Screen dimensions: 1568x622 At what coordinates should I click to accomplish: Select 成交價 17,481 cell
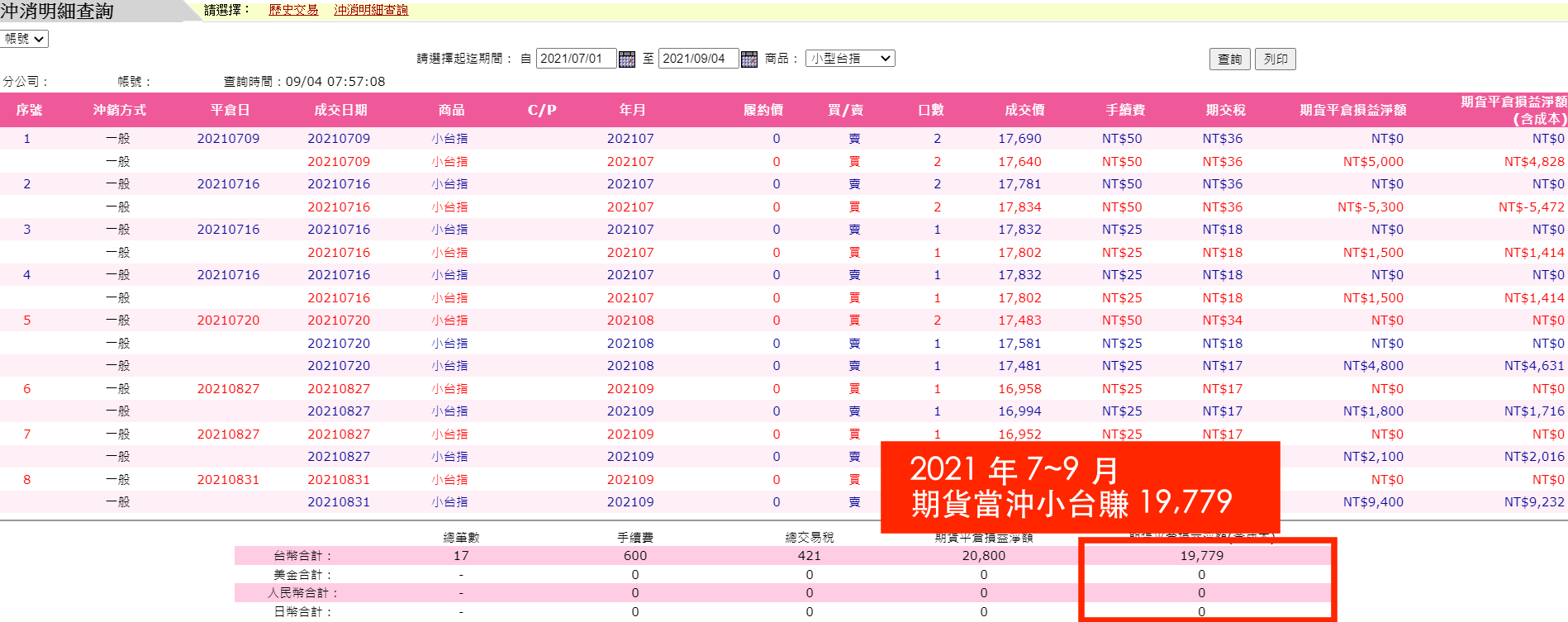point(1019,366)
